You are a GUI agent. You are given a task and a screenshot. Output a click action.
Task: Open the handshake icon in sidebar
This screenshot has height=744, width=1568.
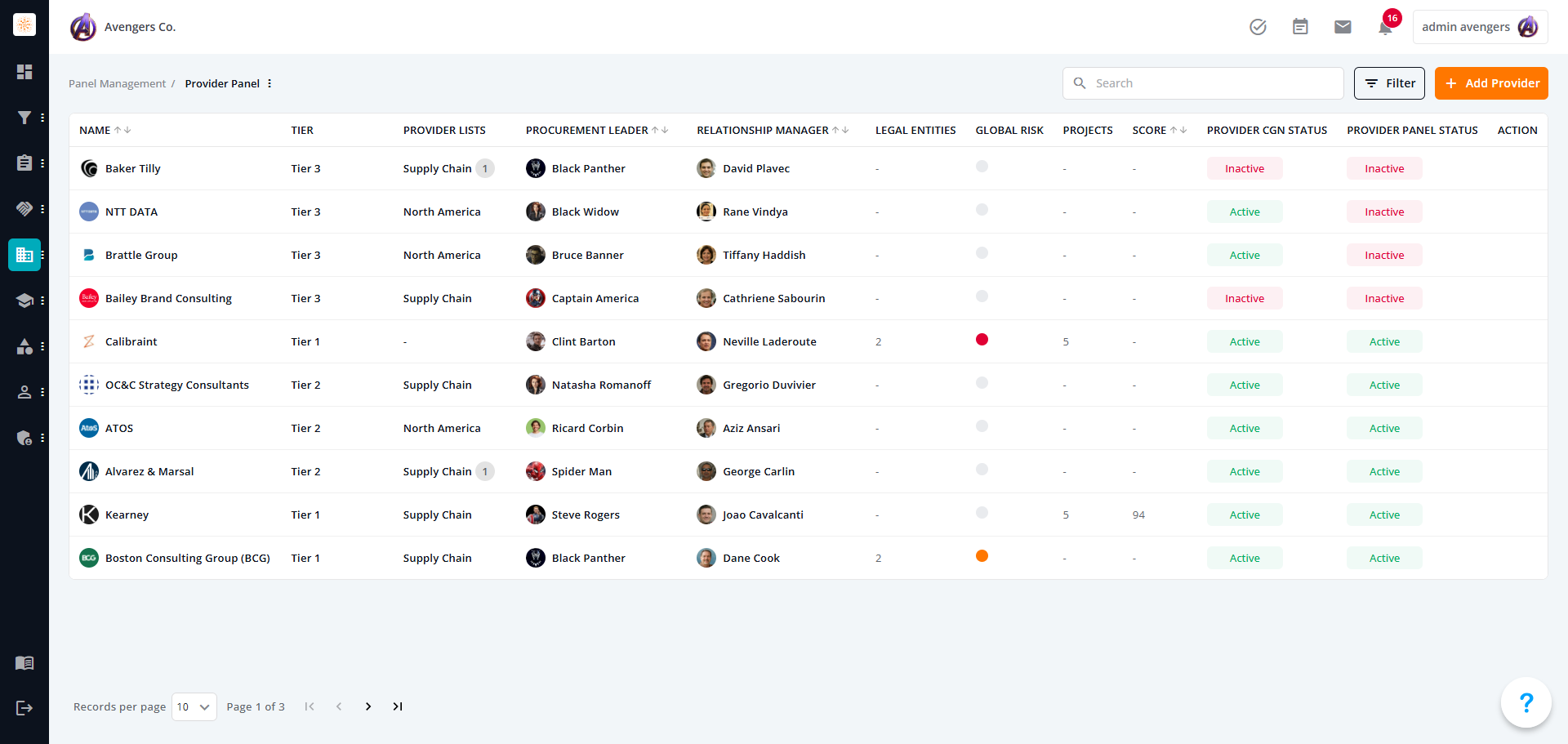pos(24,209)
